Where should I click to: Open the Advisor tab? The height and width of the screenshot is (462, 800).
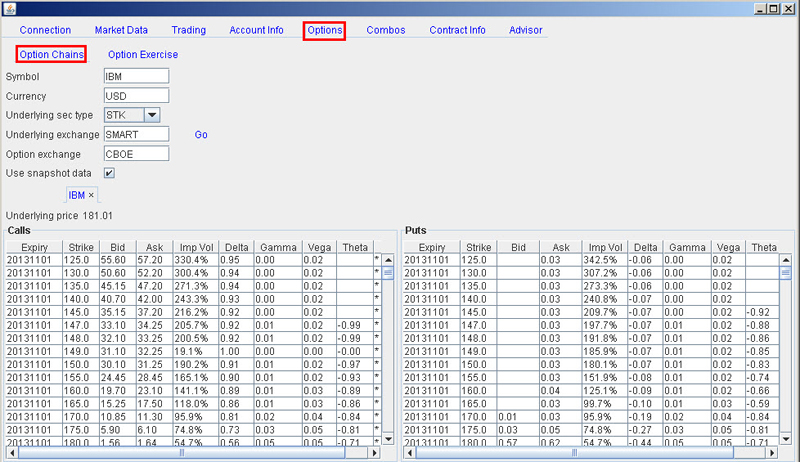click(526, 30)
